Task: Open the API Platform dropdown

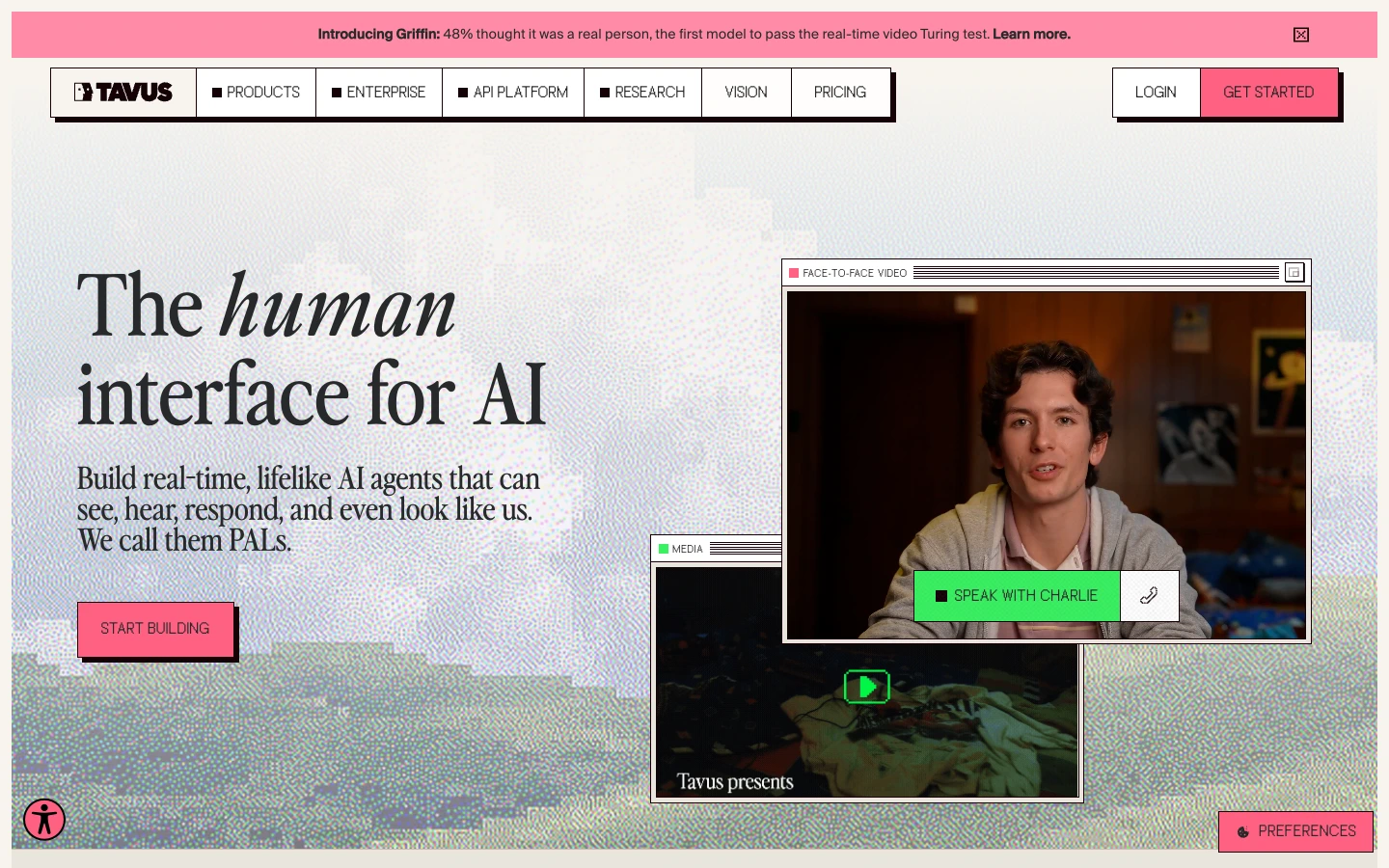Action: pos(513,93)
